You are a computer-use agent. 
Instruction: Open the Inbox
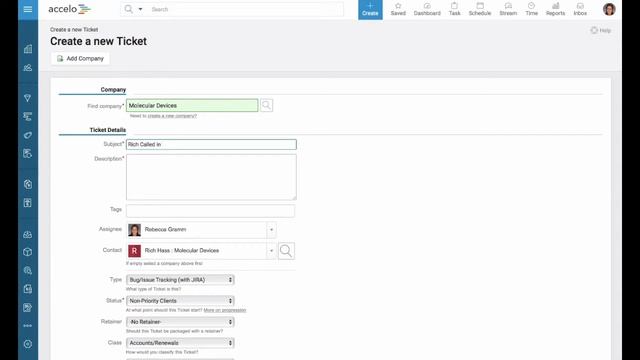[x=580, y=9]
